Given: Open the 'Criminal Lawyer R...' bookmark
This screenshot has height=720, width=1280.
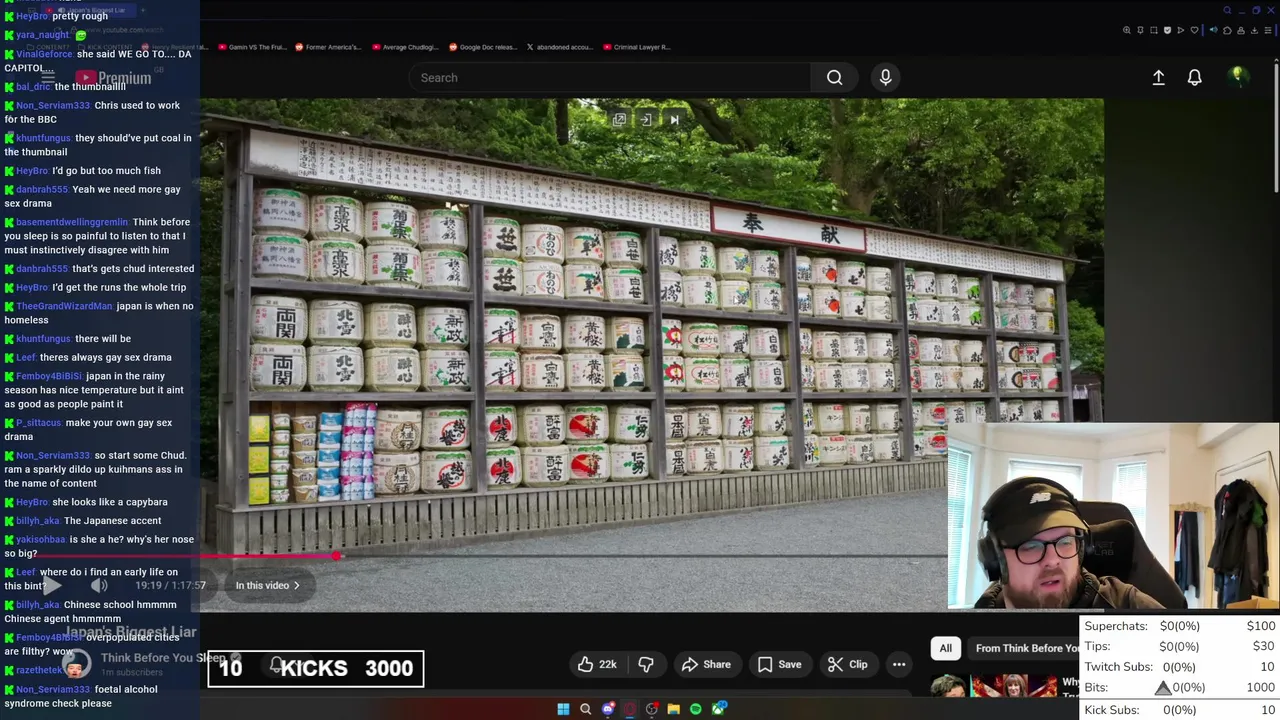Looking at the screenshot, I should click(x=636, y=47).
